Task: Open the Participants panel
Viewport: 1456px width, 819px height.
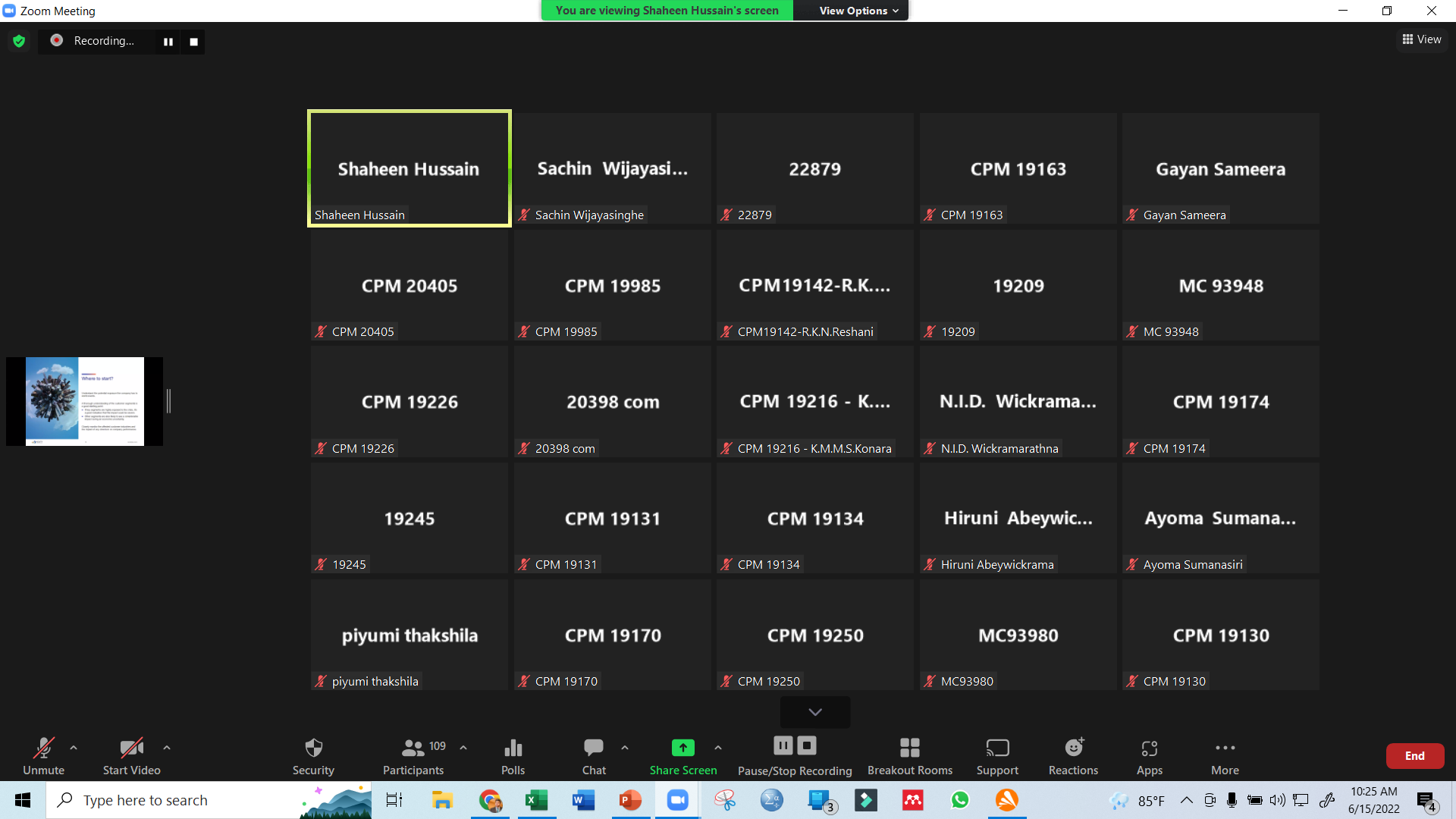Action: click(x=413, y=756)
